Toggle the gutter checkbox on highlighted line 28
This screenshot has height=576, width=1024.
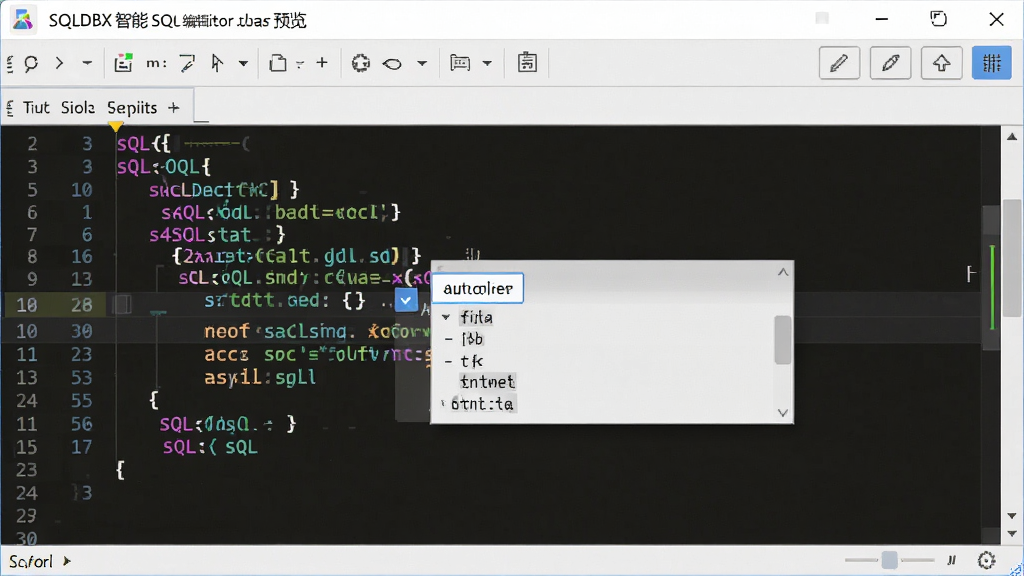click(x=122, y=304)
